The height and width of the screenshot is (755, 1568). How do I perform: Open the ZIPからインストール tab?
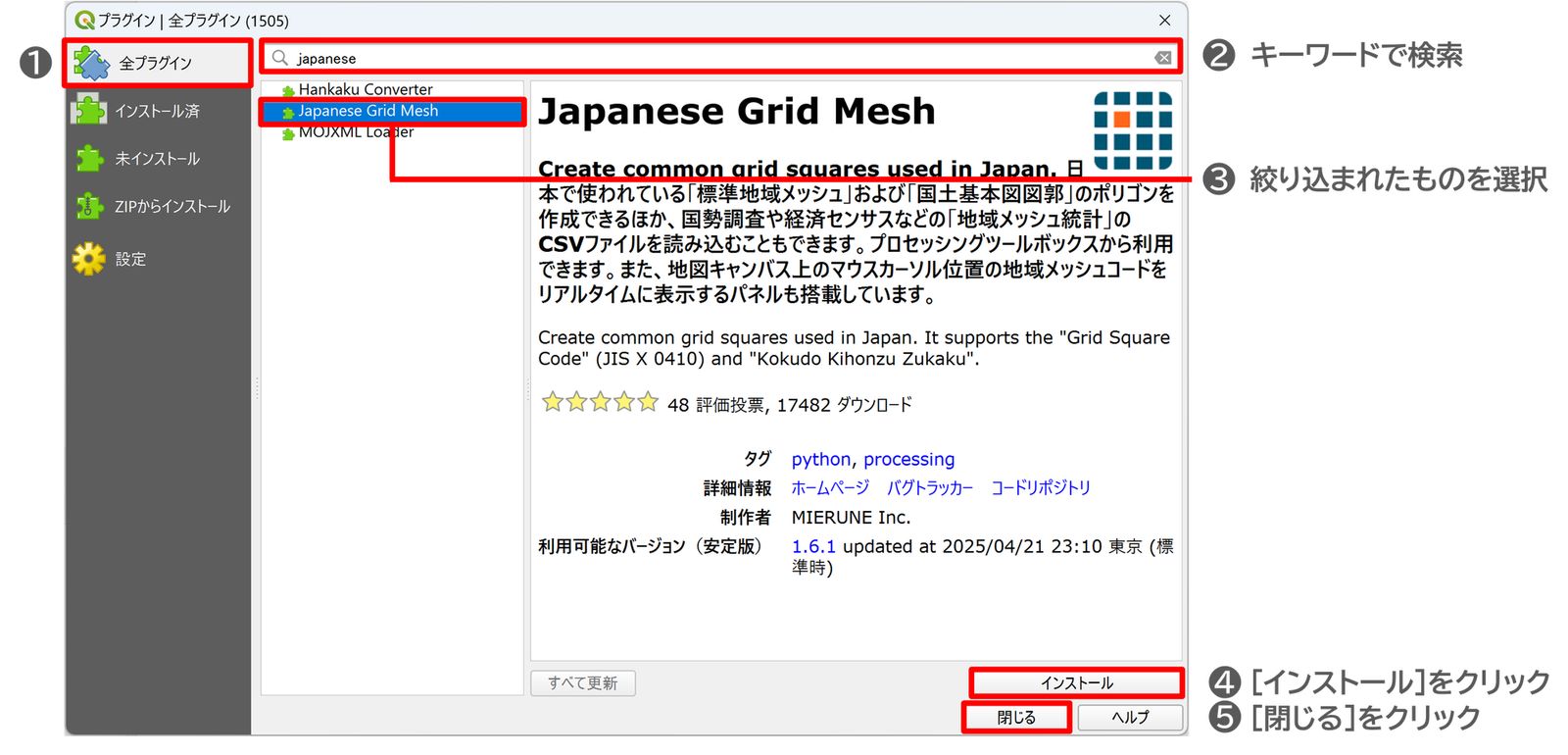point(159,206)
